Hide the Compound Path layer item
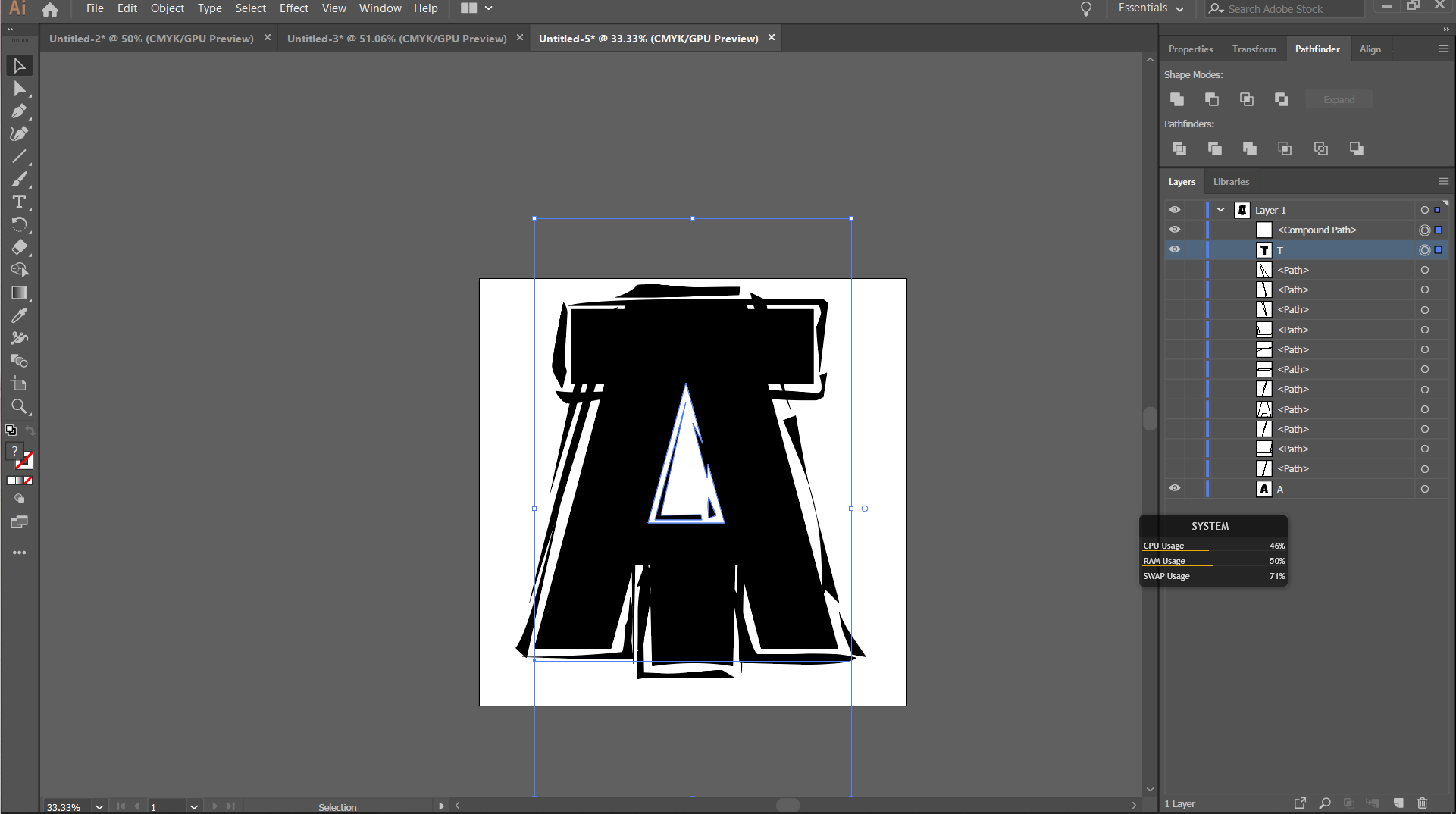Screen dimensions: 1456x814 pos(1175,230)
